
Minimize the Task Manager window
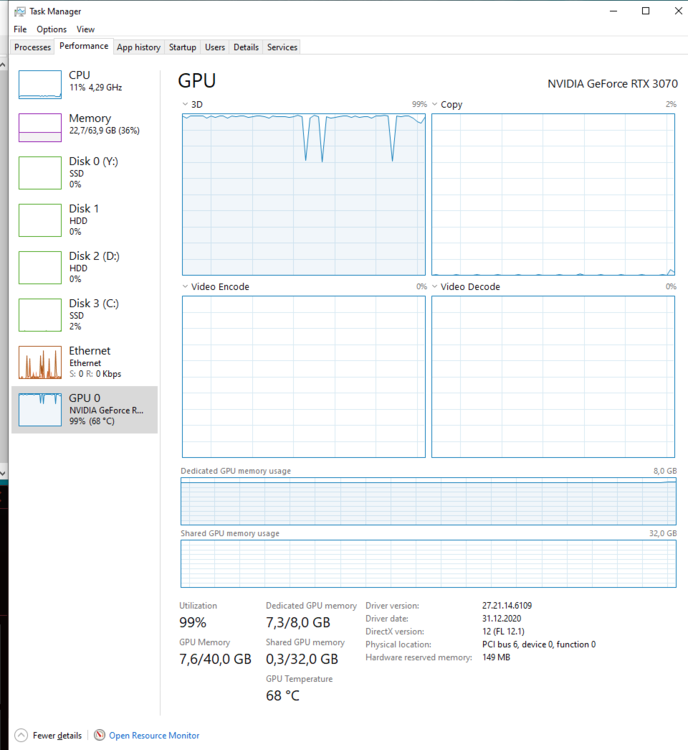(x=613, y=11)
